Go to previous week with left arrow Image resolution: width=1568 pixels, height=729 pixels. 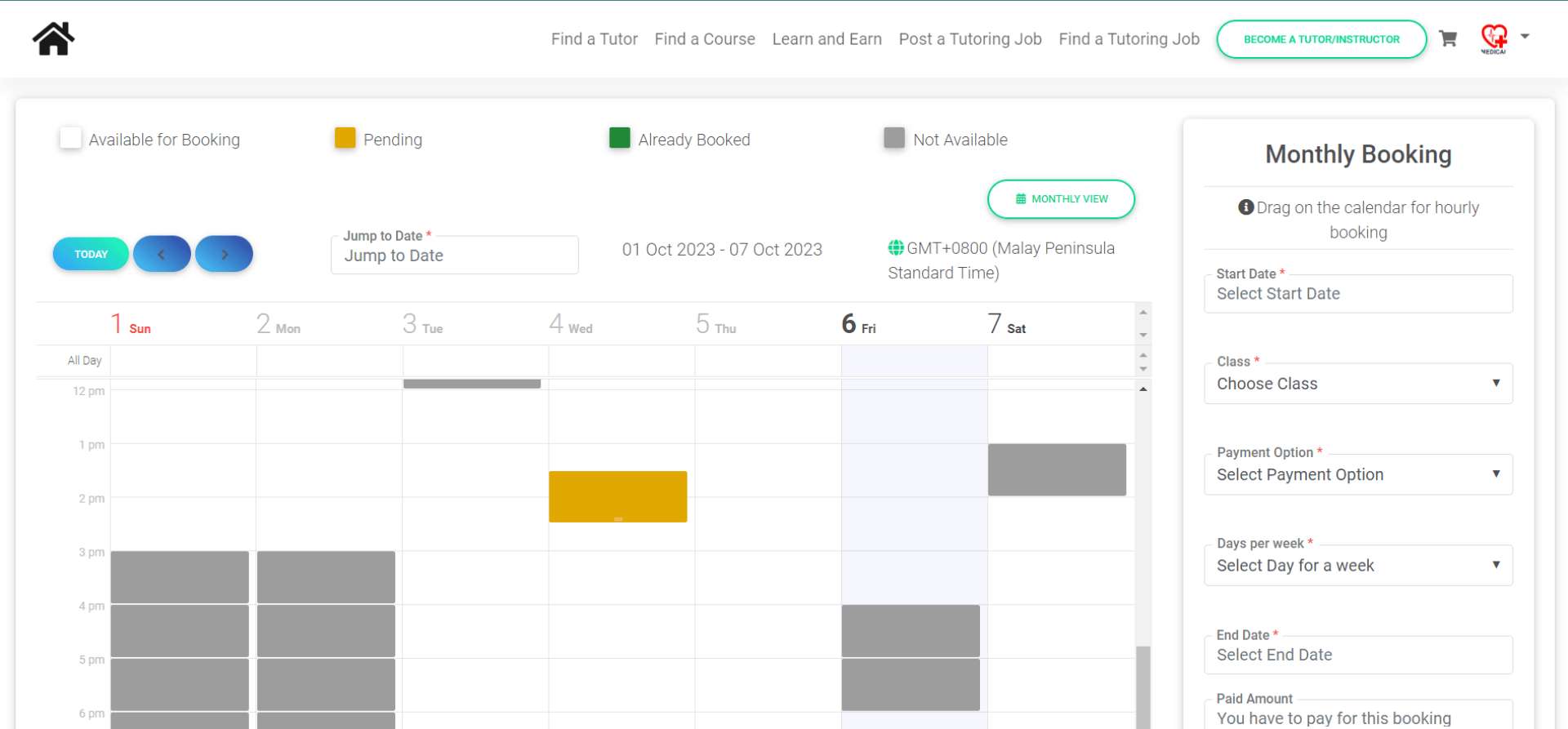[162, 254]
